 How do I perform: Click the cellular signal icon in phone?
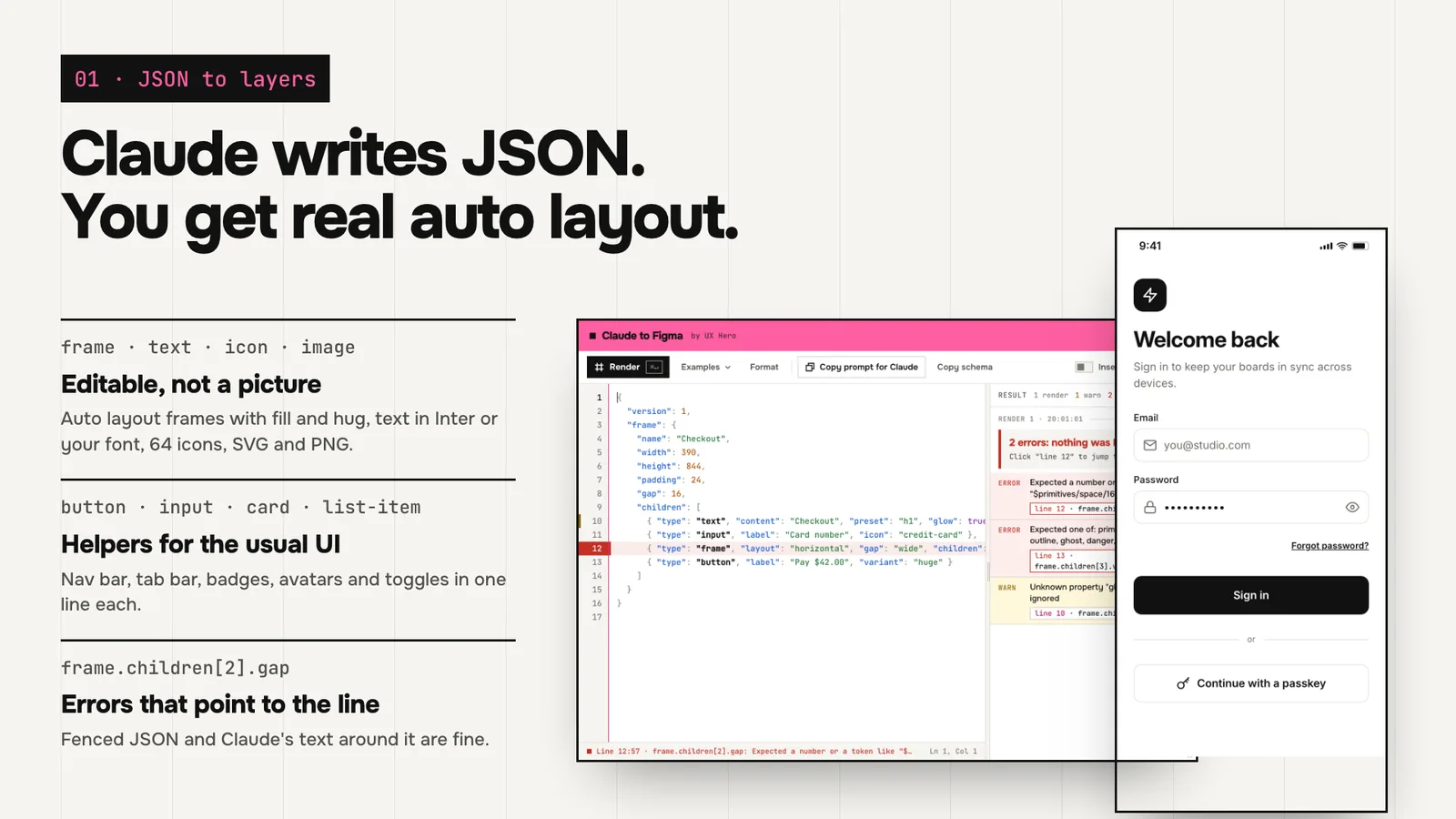pos(1326,246)
